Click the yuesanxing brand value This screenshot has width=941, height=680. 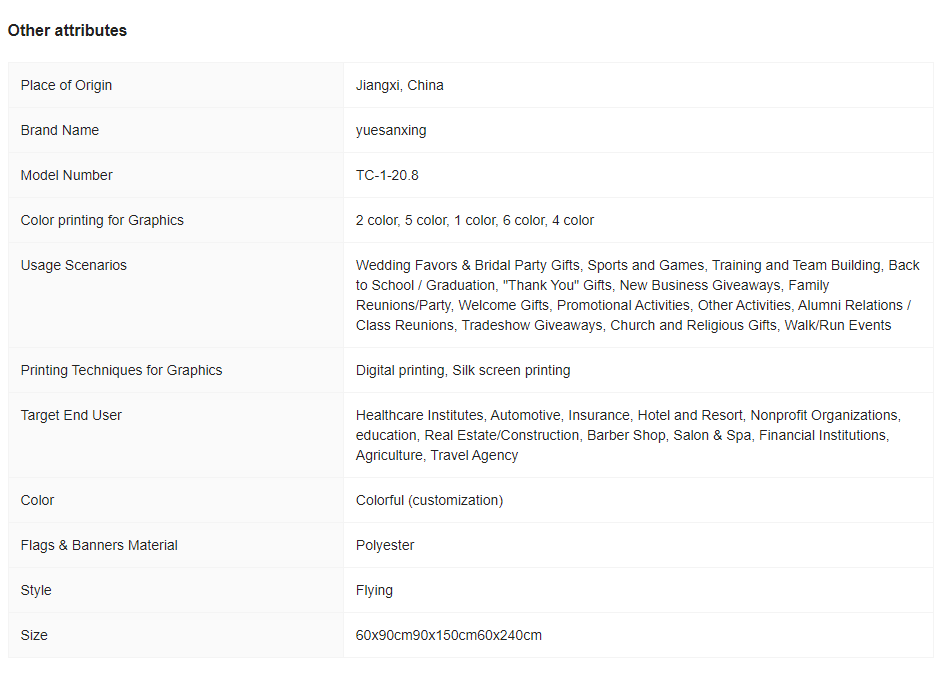point(391,130)
